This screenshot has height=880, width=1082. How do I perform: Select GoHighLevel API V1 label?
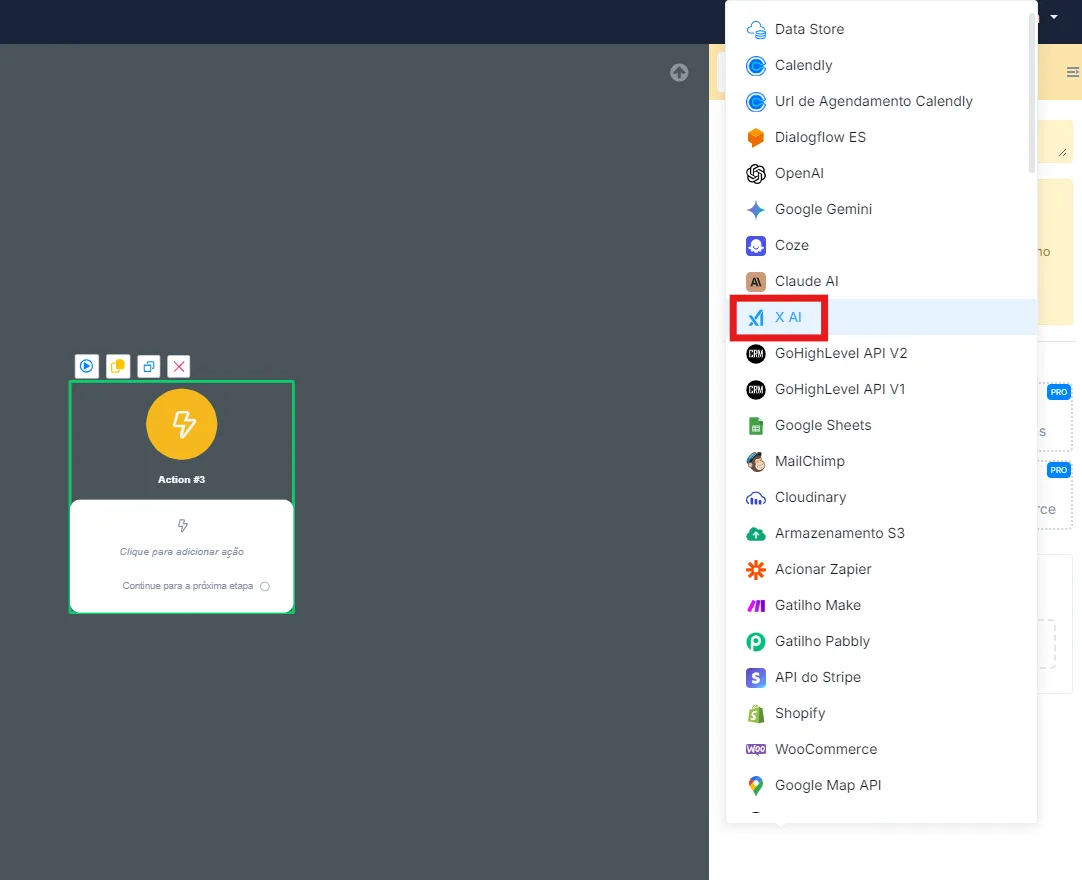coord(840,389)
